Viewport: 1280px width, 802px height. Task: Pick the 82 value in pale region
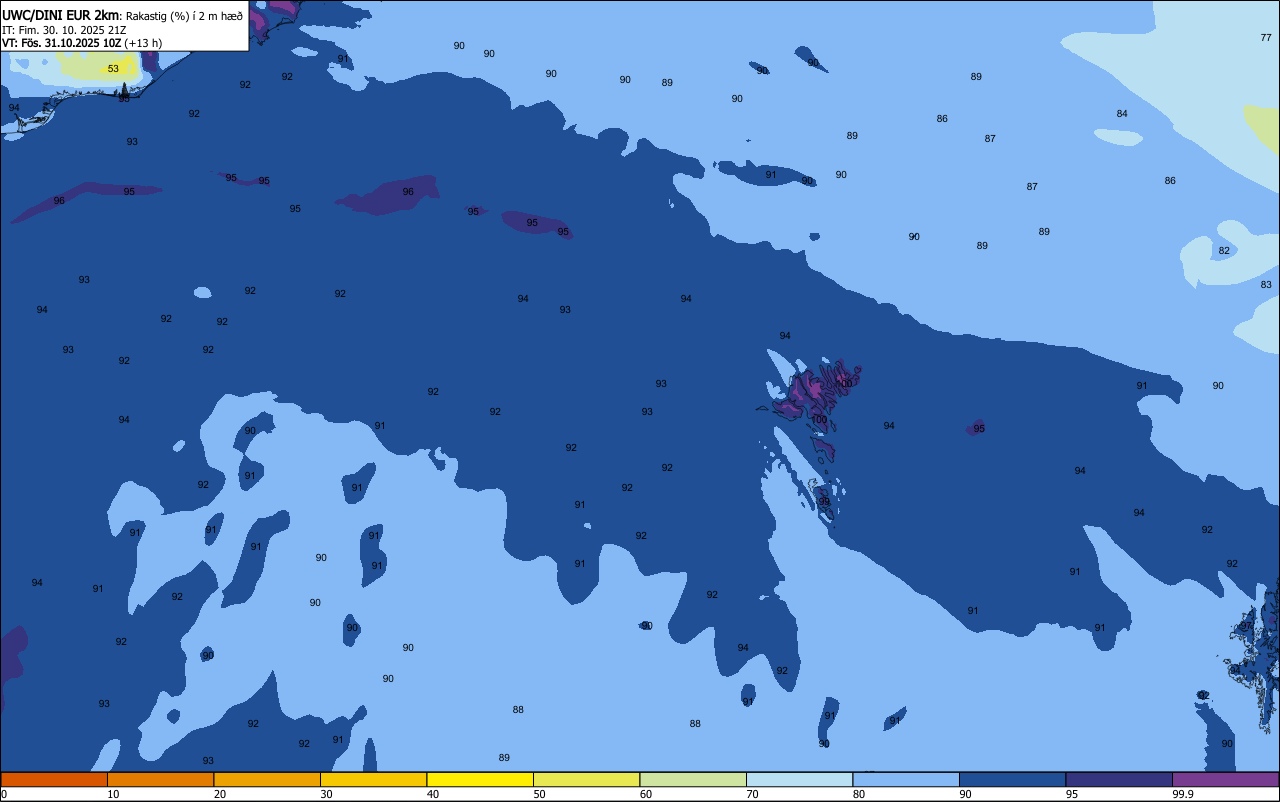click(1224, 251)
